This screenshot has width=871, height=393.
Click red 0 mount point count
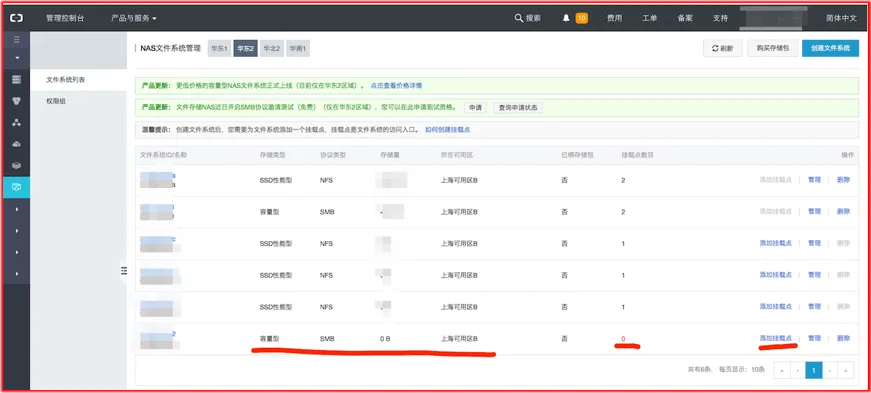(623, 339)
